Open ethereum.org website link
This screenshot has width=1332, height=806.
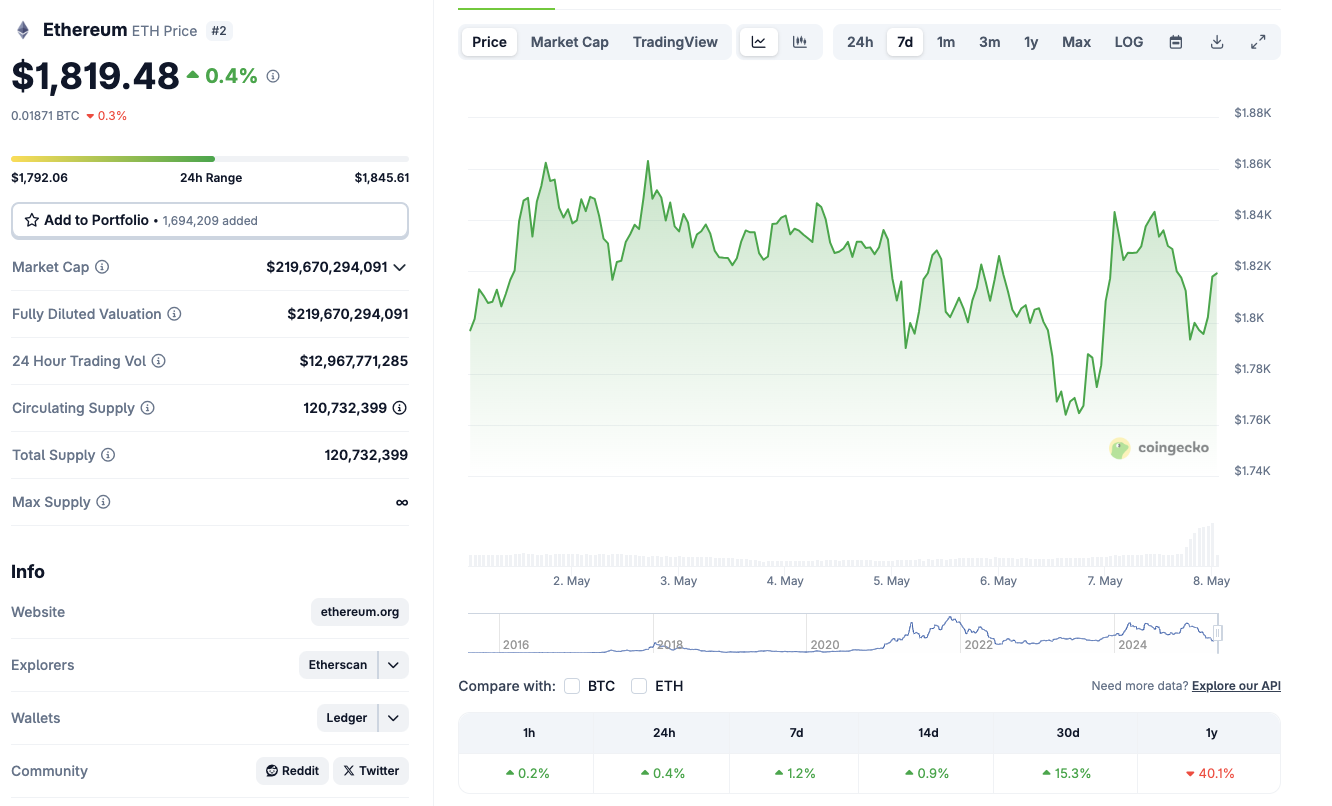[x=360, y=612]
